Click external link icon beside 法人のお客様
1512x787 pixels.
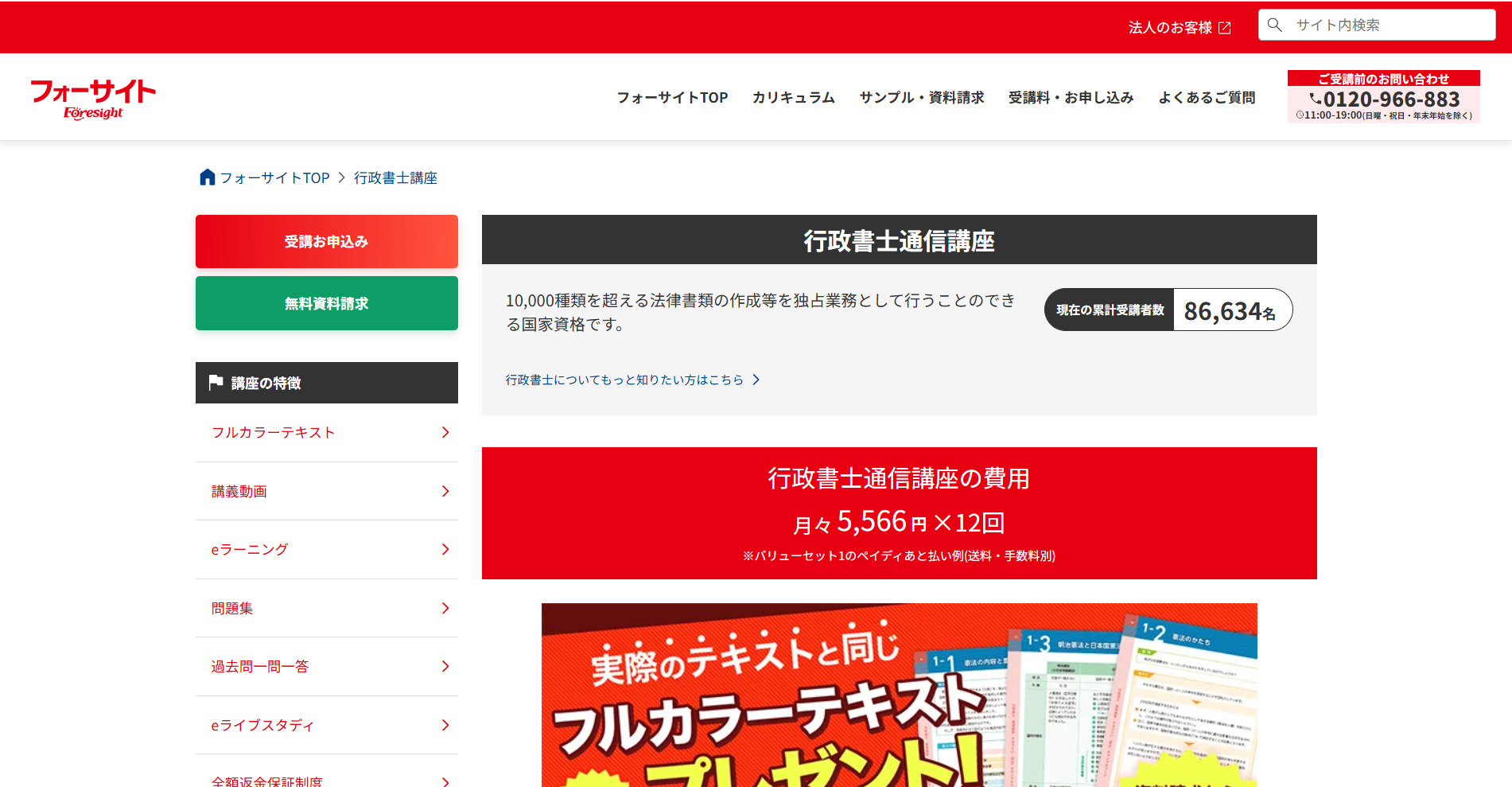(1225, 28)
